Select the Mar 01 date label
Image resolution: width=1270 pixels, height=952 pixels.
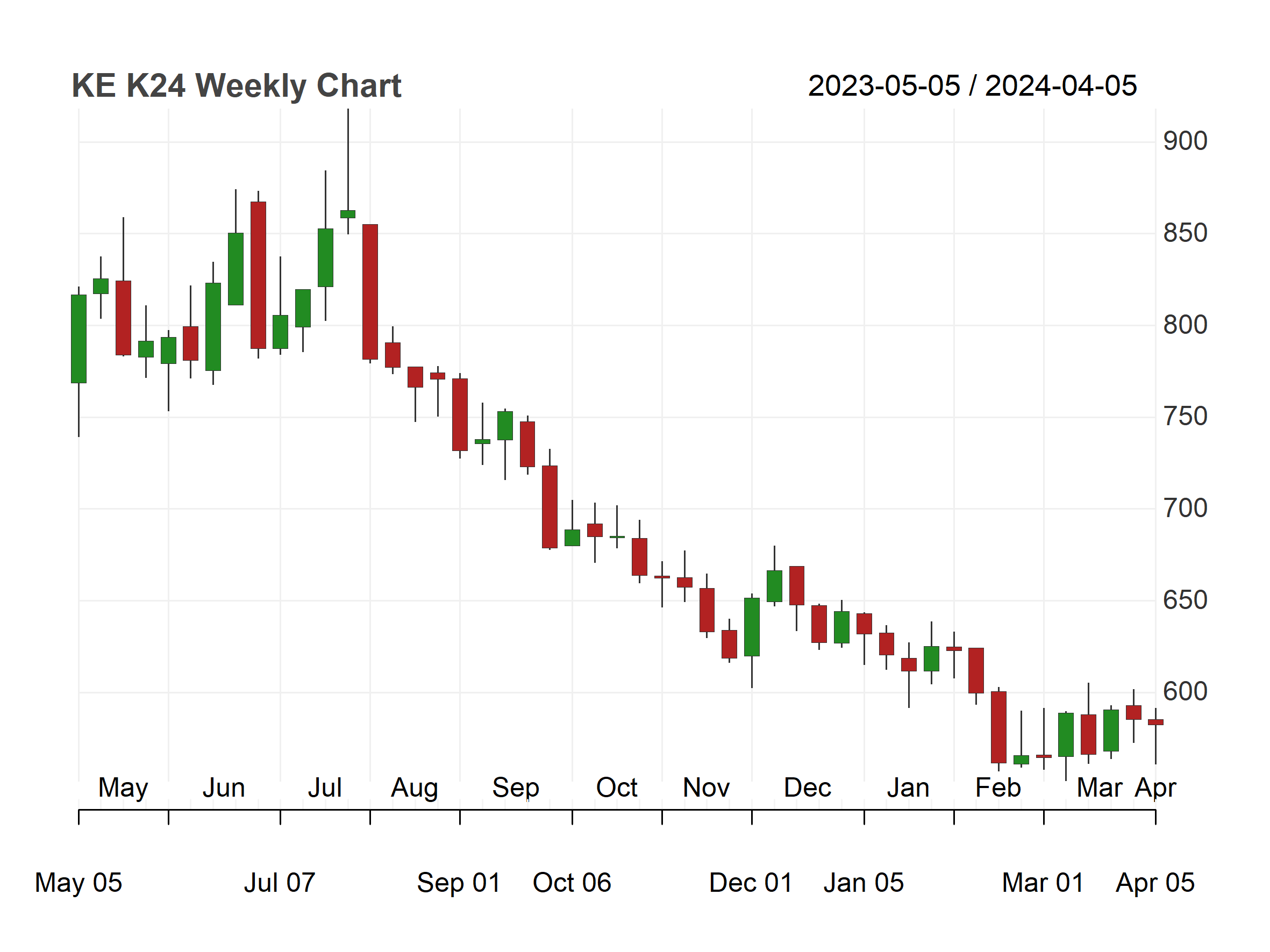[x=1043, y=883]
